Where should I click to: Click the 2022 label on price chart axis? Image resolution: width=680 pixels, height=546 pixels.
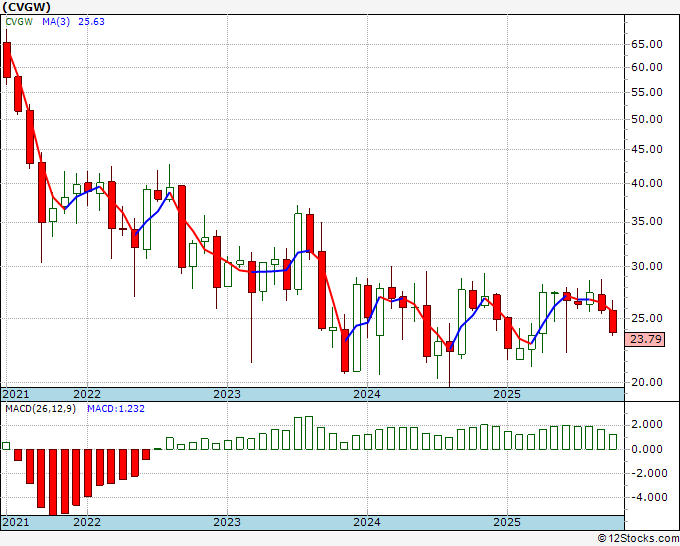pos(87,394)
